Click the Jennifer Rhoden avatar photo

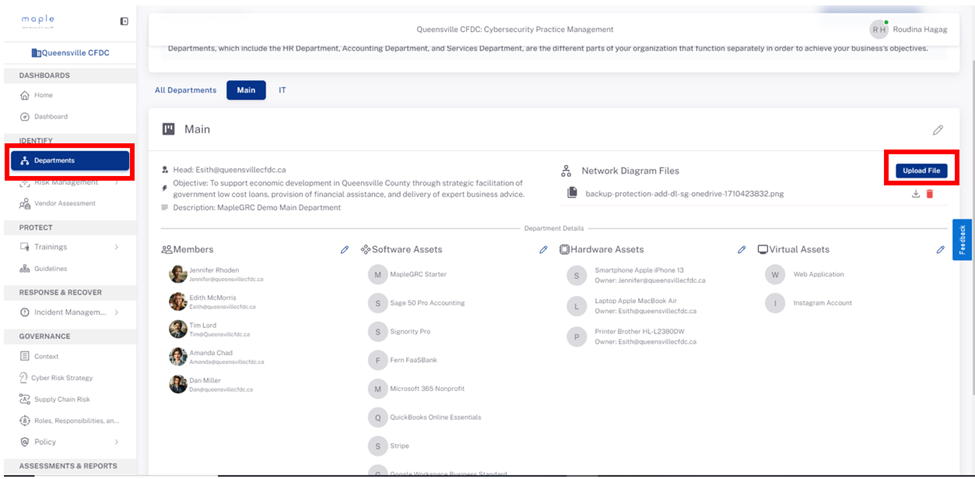click(178, 274)
